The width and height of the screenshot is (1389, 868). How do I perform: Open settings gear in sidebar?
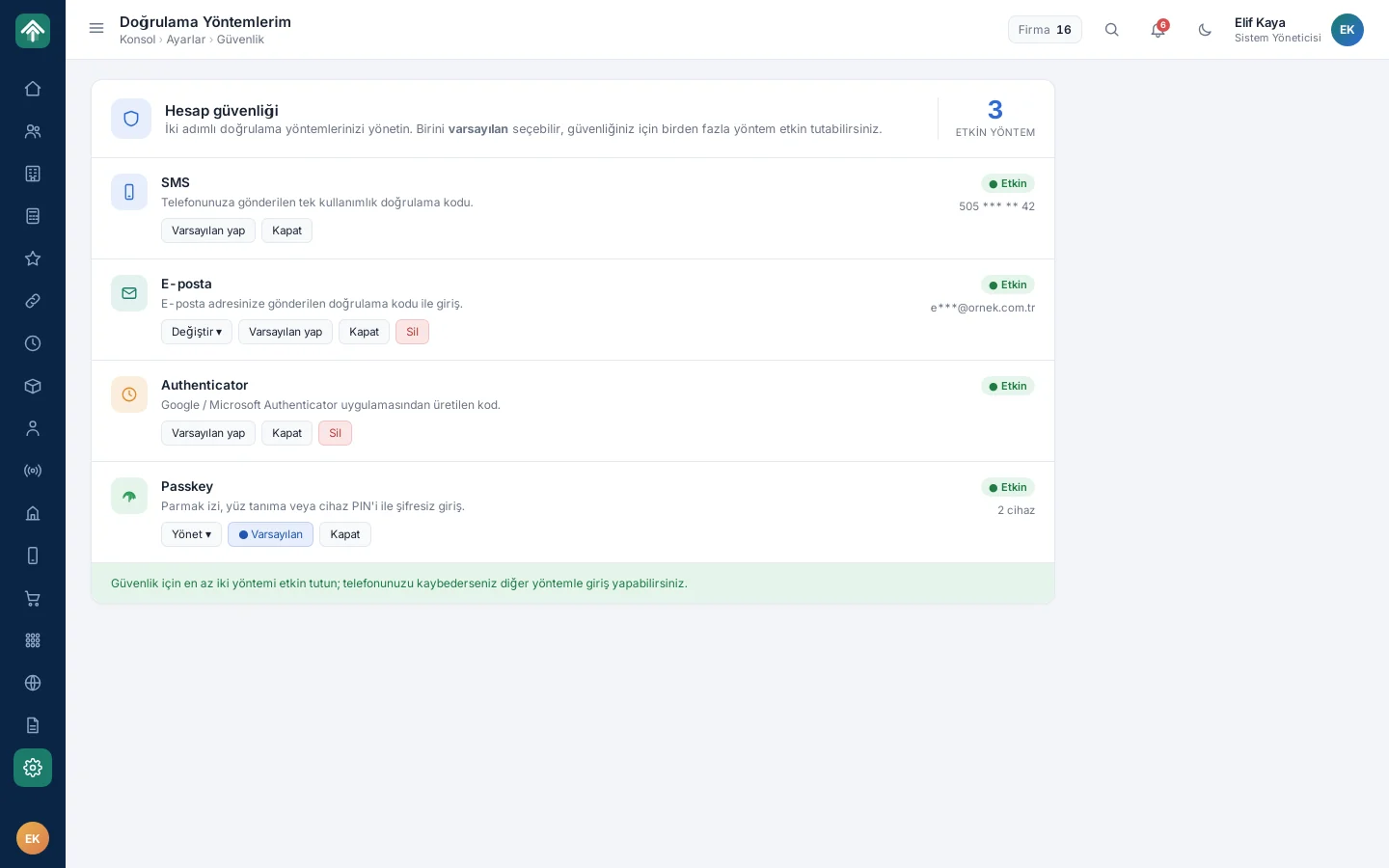[x=33, y=768]
